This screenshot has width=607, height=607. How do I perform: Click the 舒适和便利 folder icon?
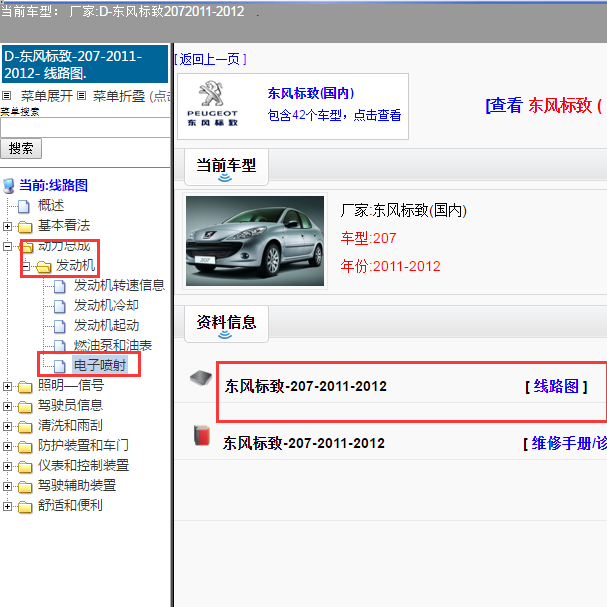25,508
